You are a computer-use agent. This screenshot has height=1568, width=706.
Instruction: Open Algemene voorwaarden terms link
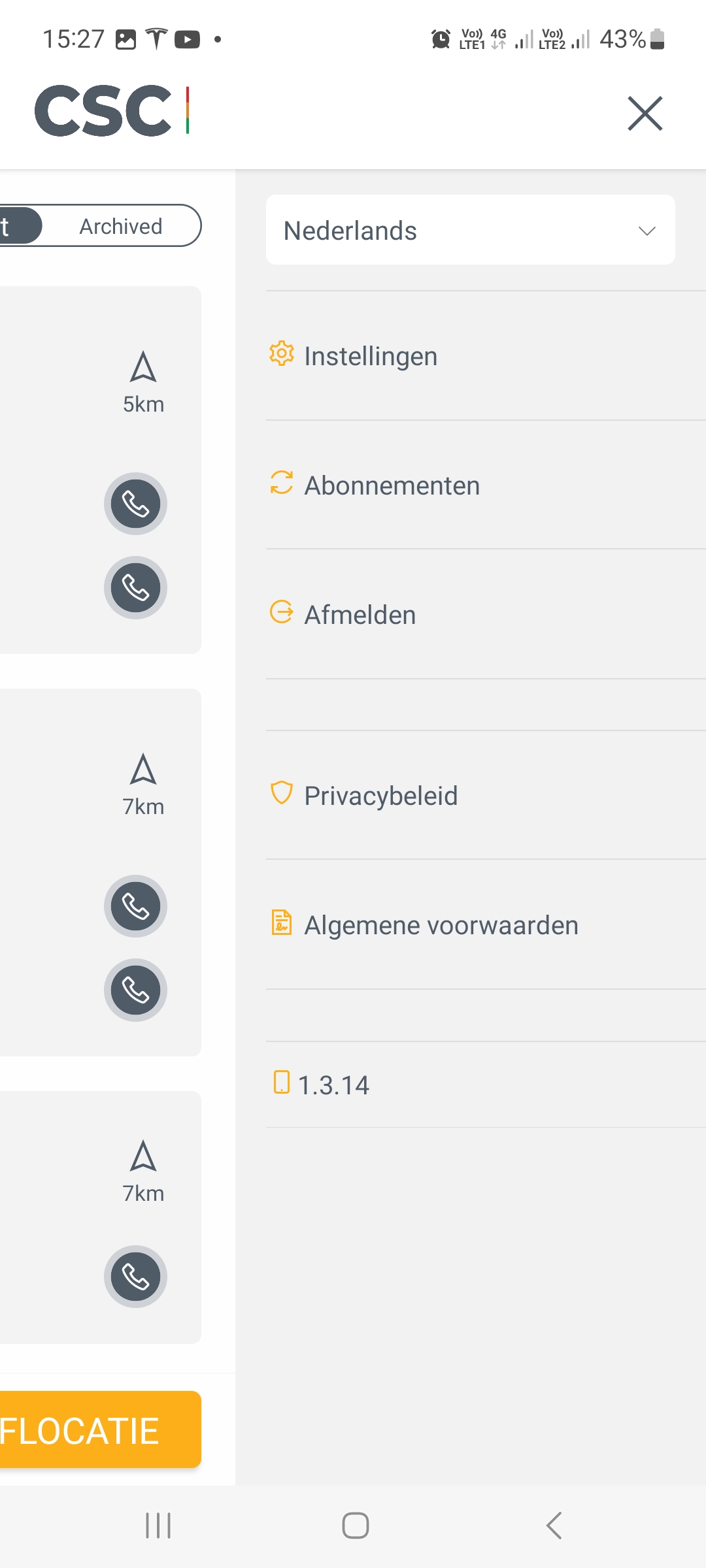click(x=486, y=924)
